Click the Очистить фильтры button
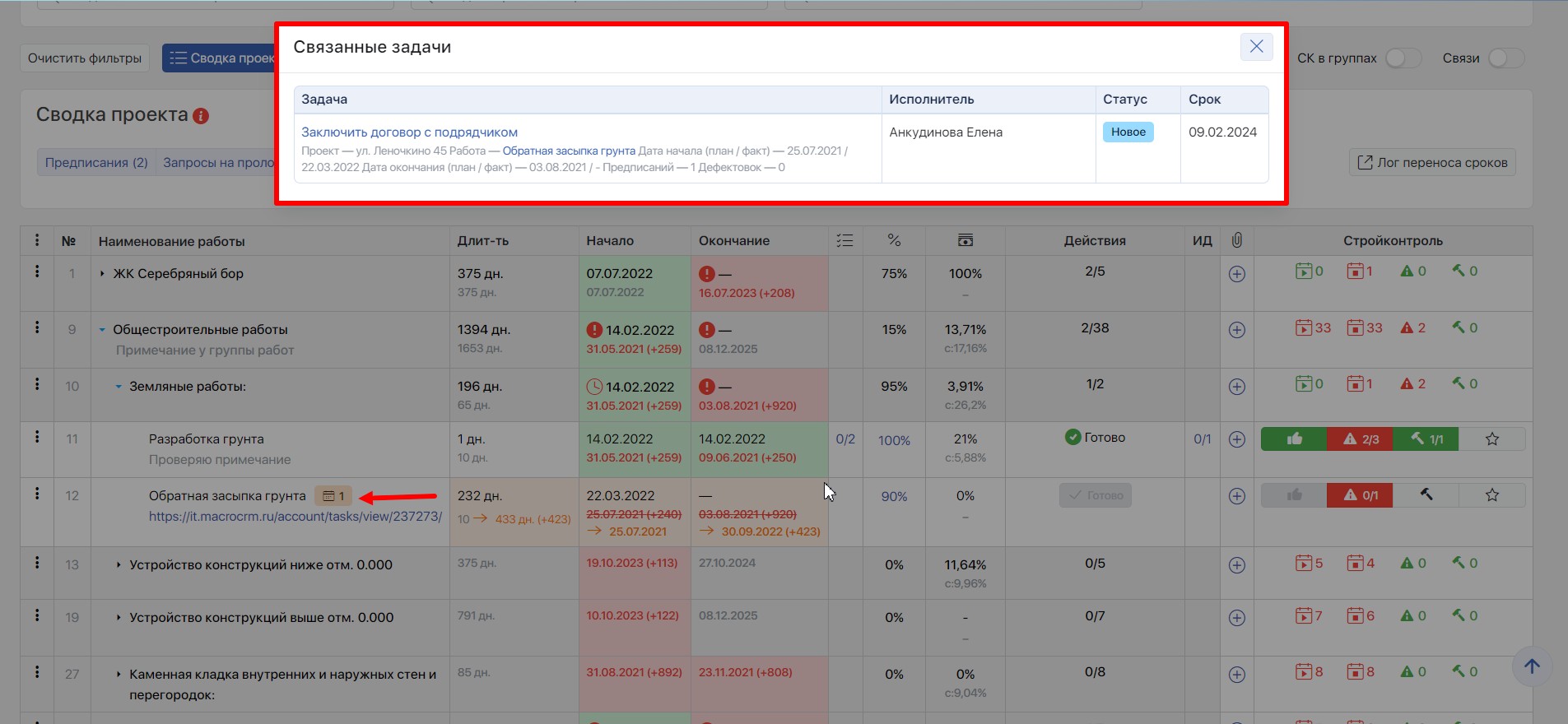 [85, 58]
